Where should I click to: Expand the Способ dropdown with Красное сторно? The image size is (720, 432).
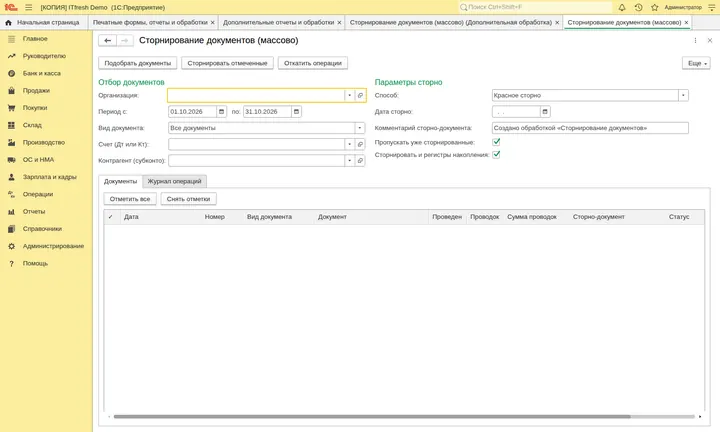tap(683, 95)
